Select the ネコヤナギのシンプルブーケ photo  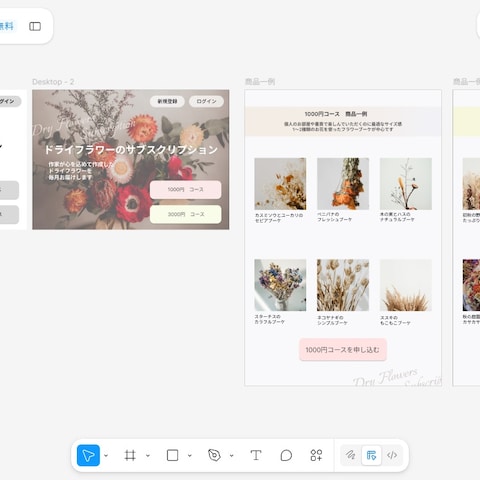pos(343,285)
